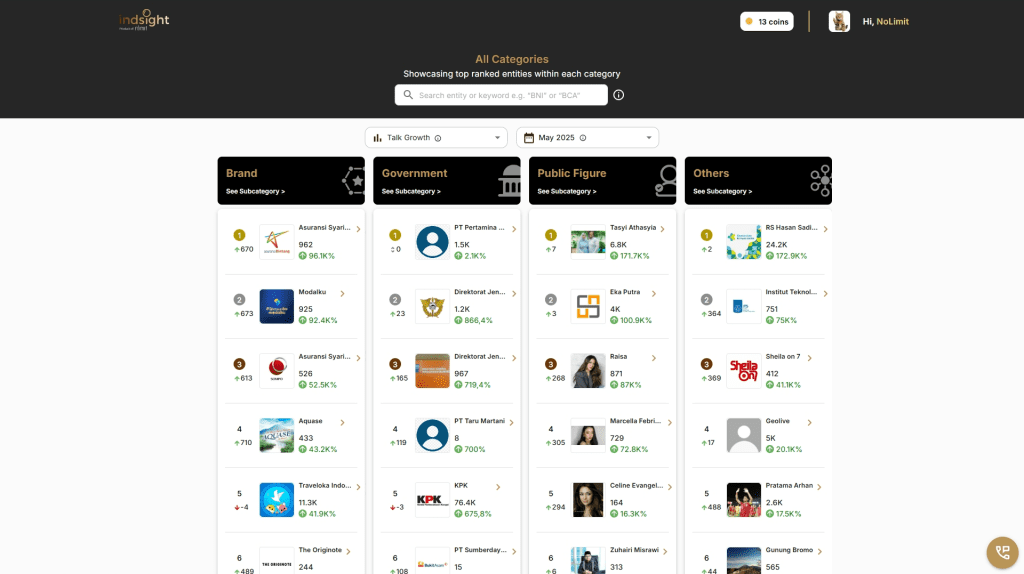Click the user profile avatar
The height and width of the screenshot is (574, 1024).
[839, 22]
